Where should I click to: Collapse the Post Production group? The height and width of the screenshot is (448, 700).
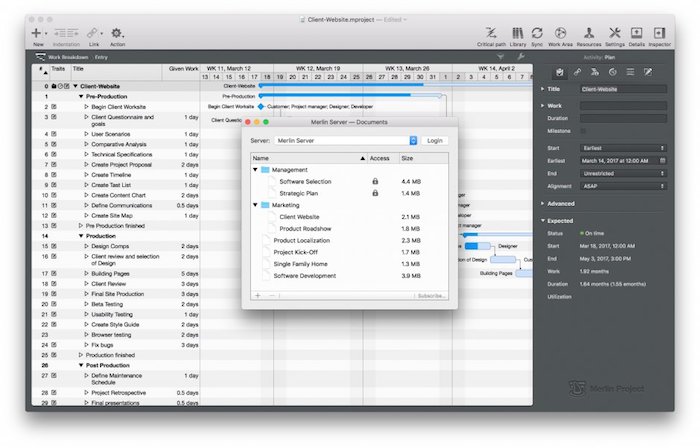tap(81, 365)
